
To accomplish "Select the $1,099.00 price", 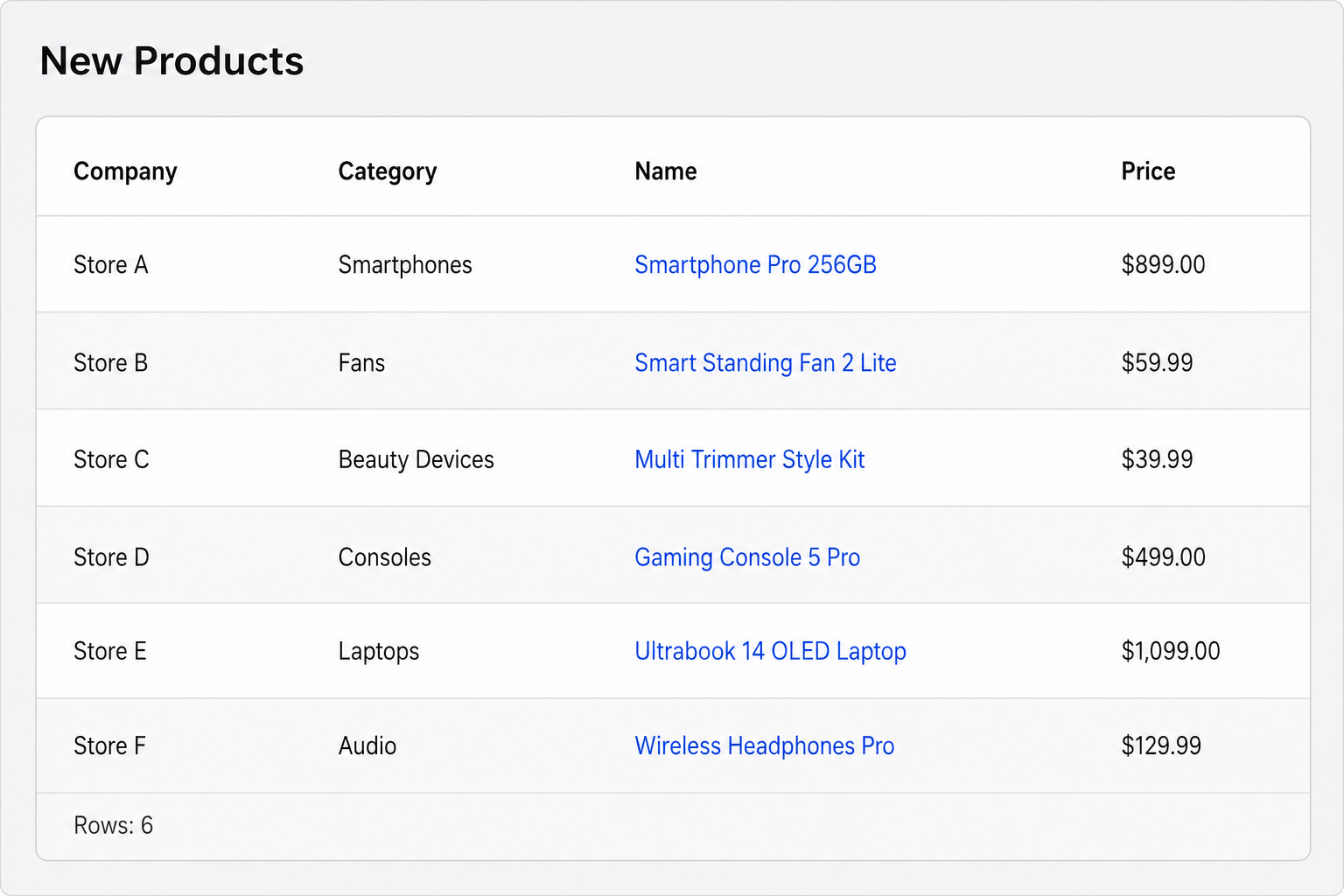I will [1171, 652].
